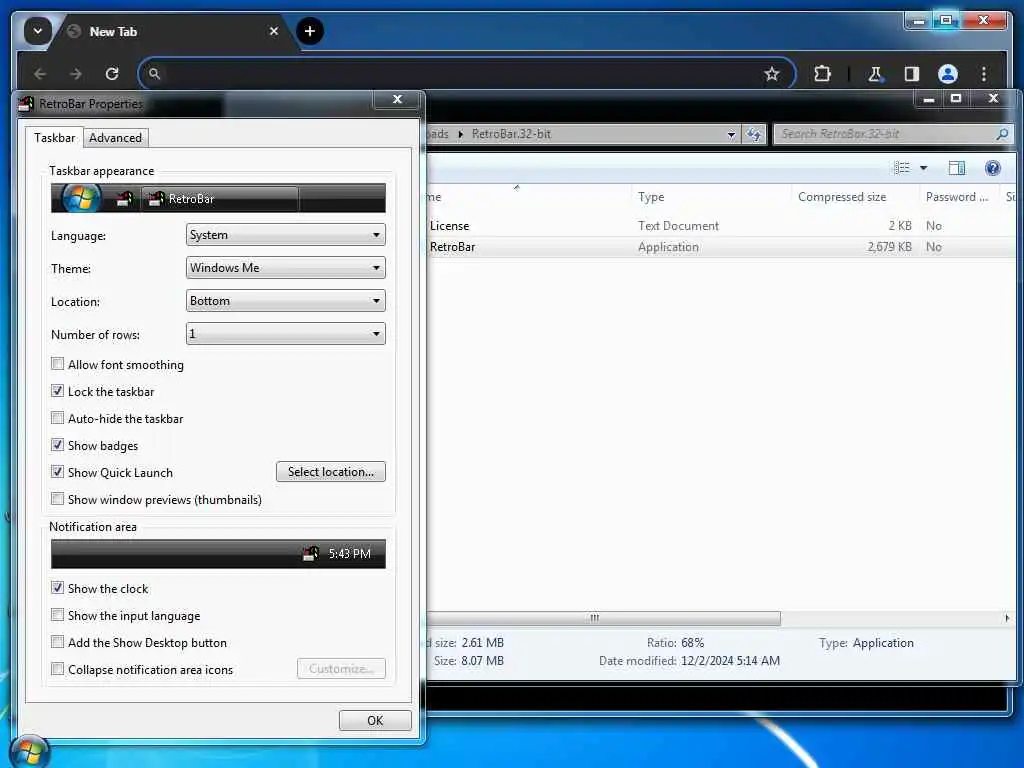The image size is (1024, 768).
Task: Open the Location dropdown showing Bottom
Action: 285,300
